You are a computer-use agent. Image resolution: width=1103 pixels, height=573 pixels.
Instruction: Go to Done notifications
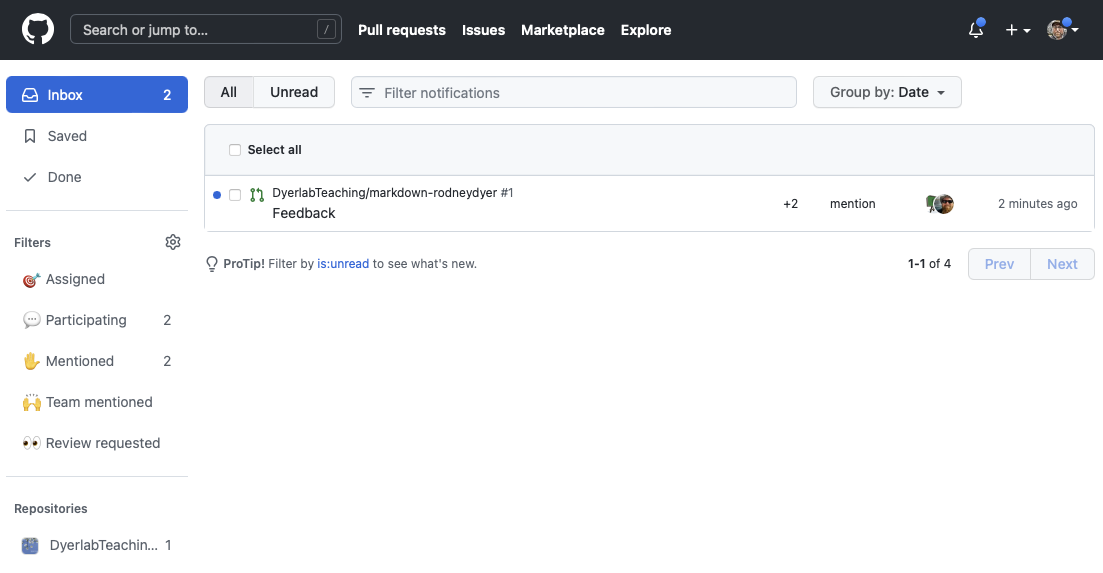tap(64, 177)
